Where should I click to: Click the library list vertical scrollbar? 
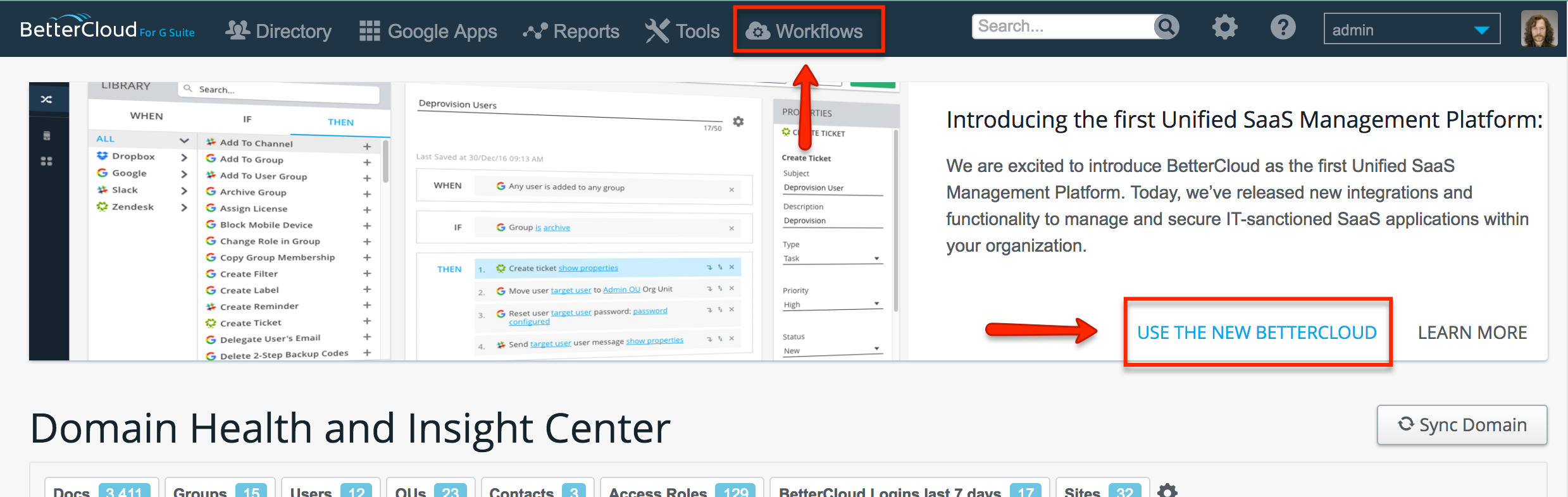[385, 161]
